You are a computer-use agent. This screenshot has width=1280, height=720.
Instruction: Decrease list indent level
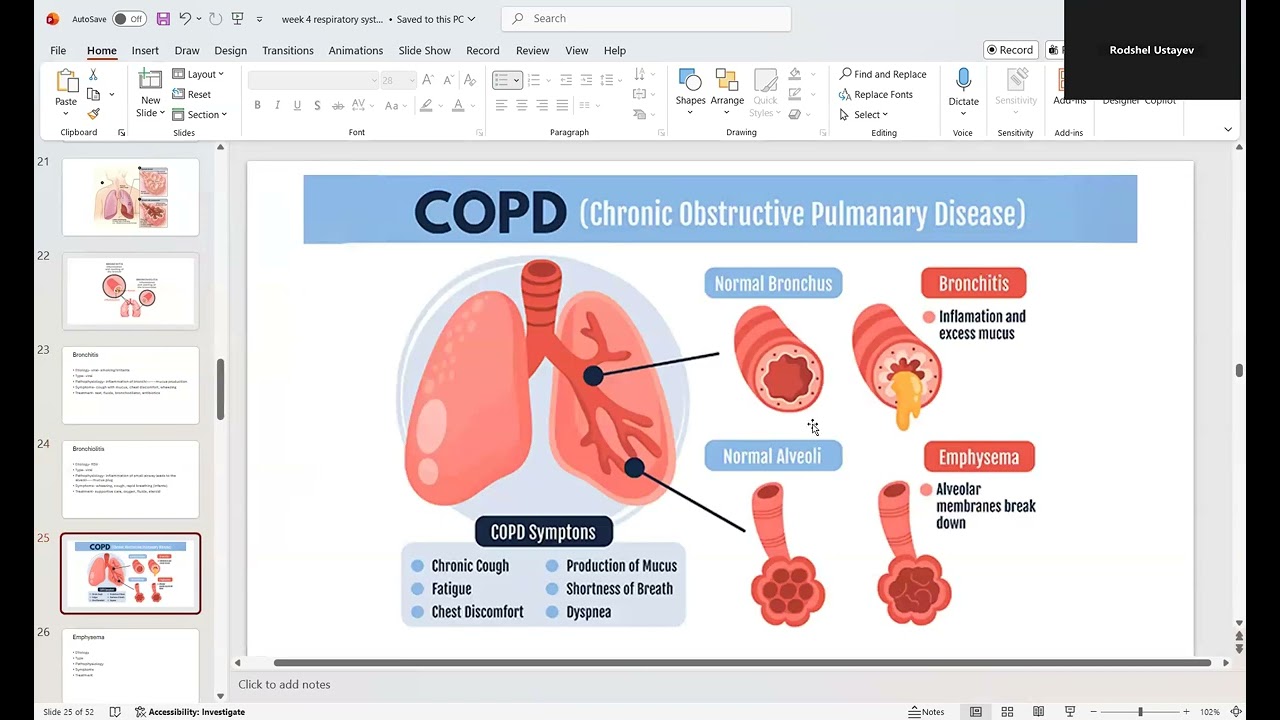[x=566, y=80]
